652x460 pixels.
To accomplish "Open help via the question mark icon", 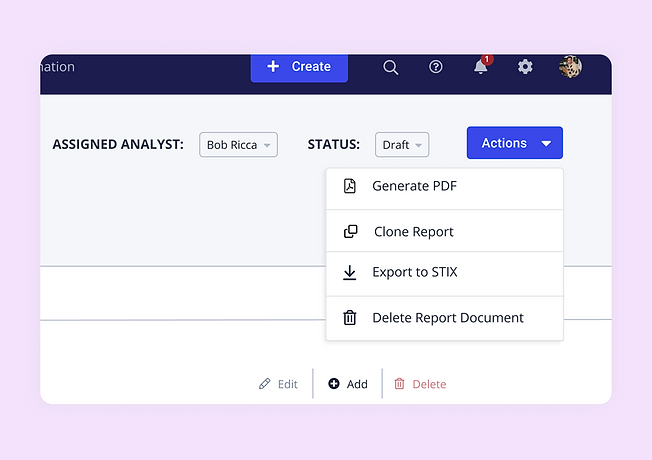I will tap(435, 67).
